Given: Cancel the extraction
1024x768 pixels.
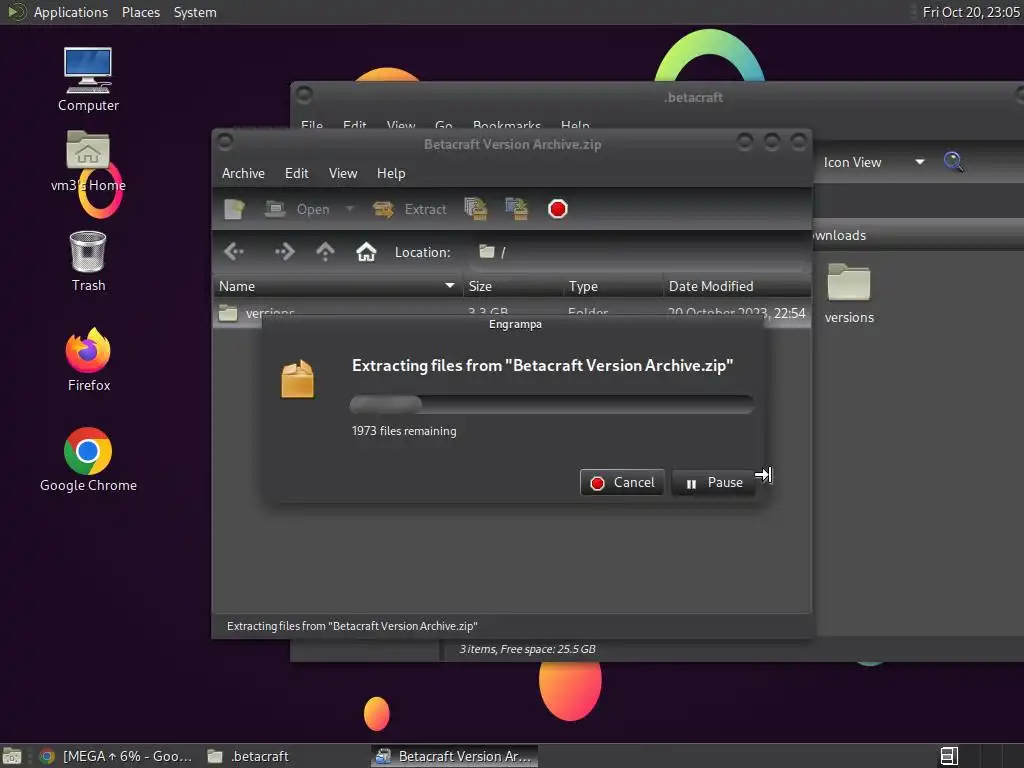Looking at the screenshot, I should point(622,483).
